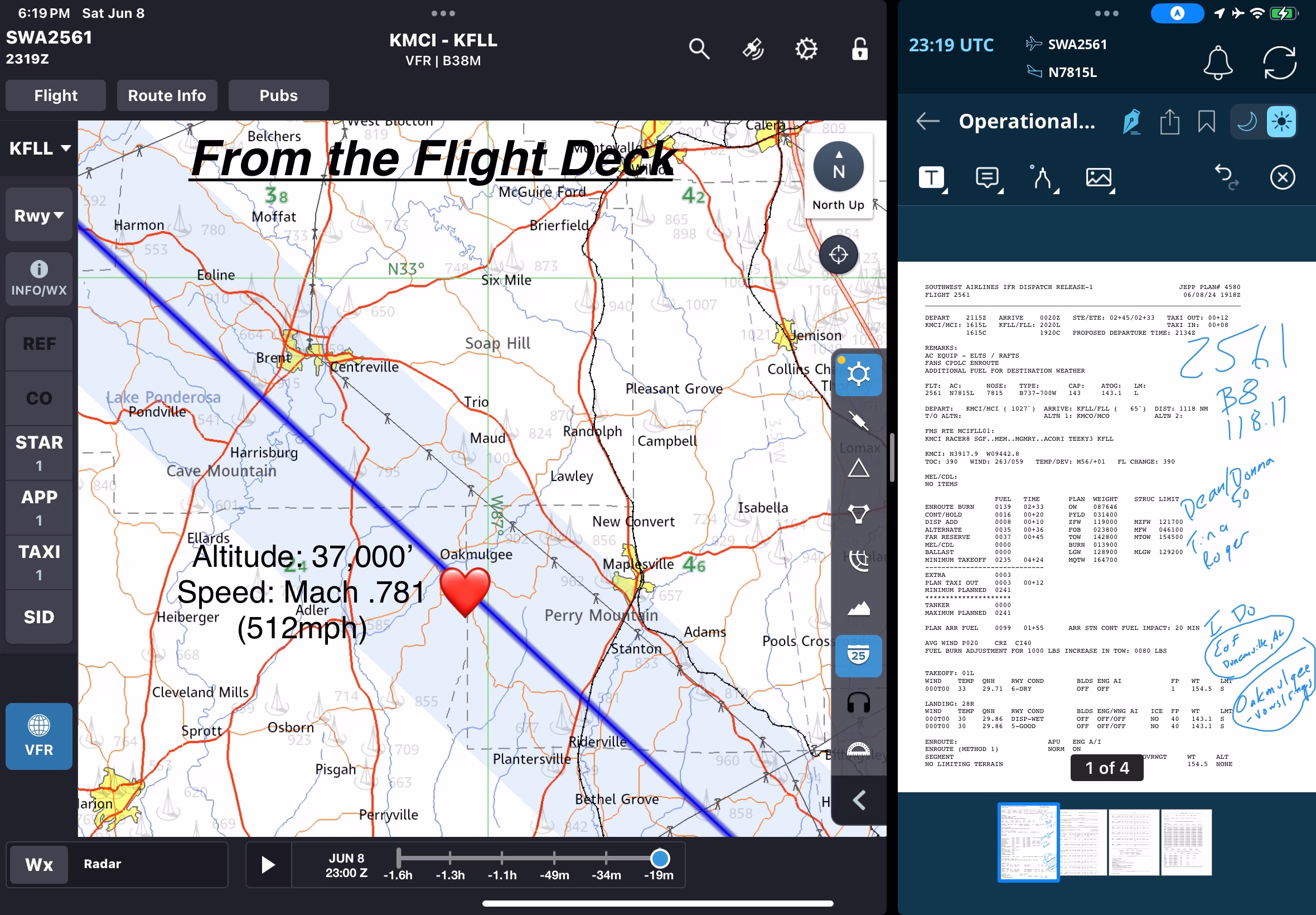Open the SID charts list
1316x915 pixels.
[39, 617]
